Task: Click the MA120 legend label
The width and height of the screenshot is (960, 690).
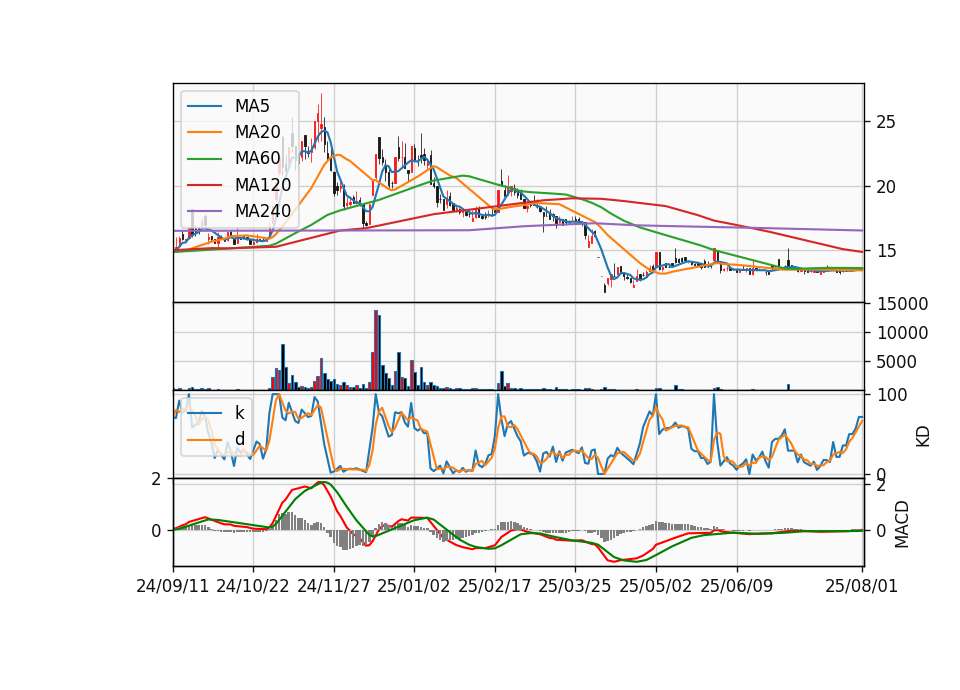Action: 263,185
